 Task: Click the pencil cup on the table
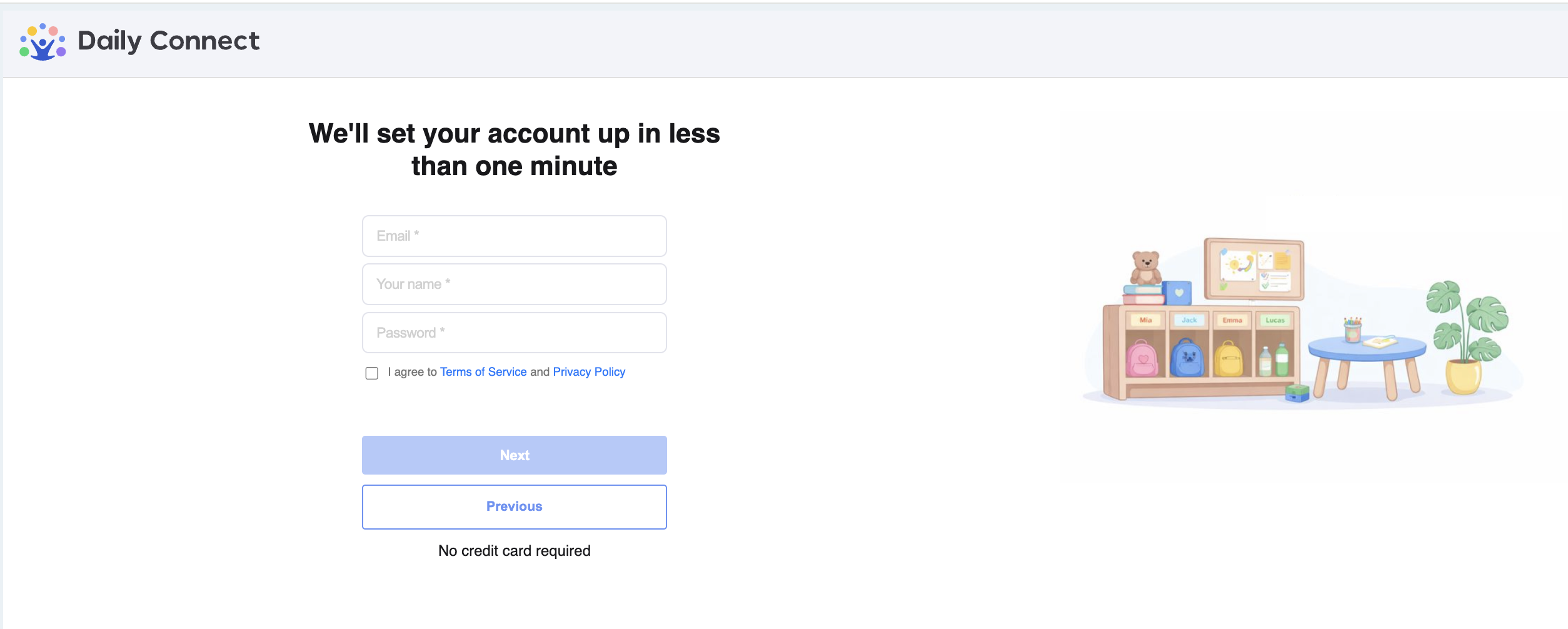(x=1352, y=329)
